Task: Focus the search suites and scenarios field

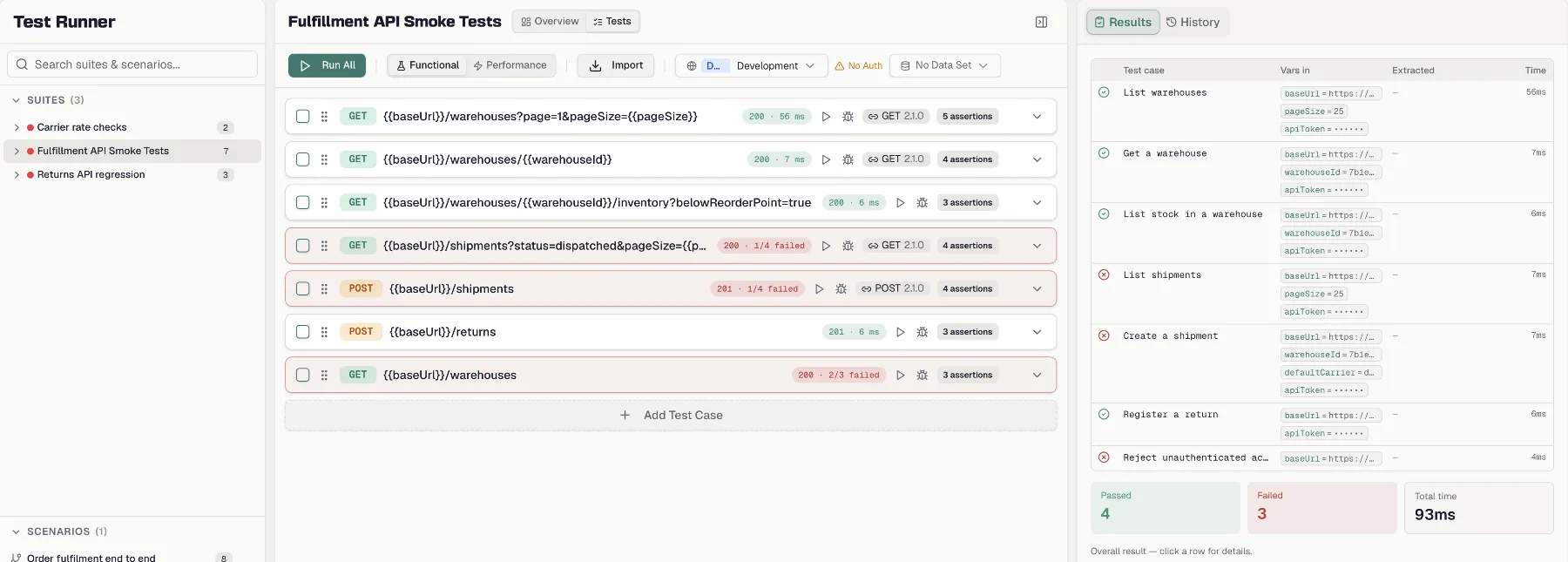Action: (132, 64)
